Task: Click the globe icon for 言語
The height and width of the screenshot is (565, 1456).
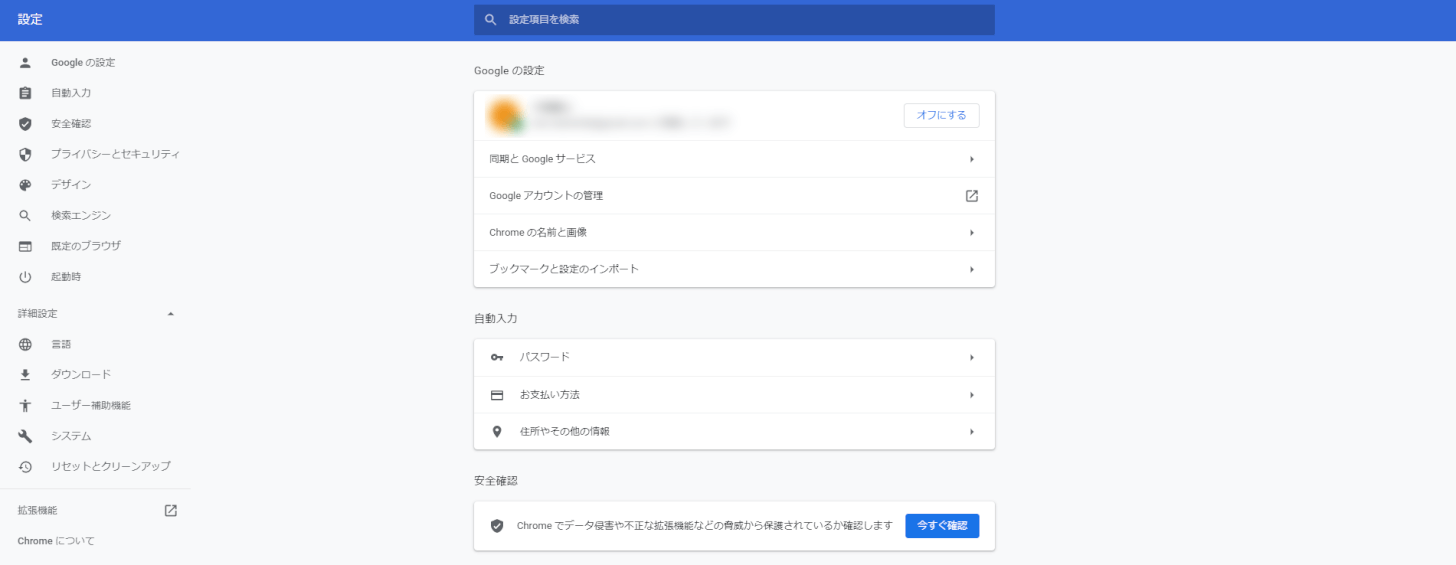Action: pos(25,344)
